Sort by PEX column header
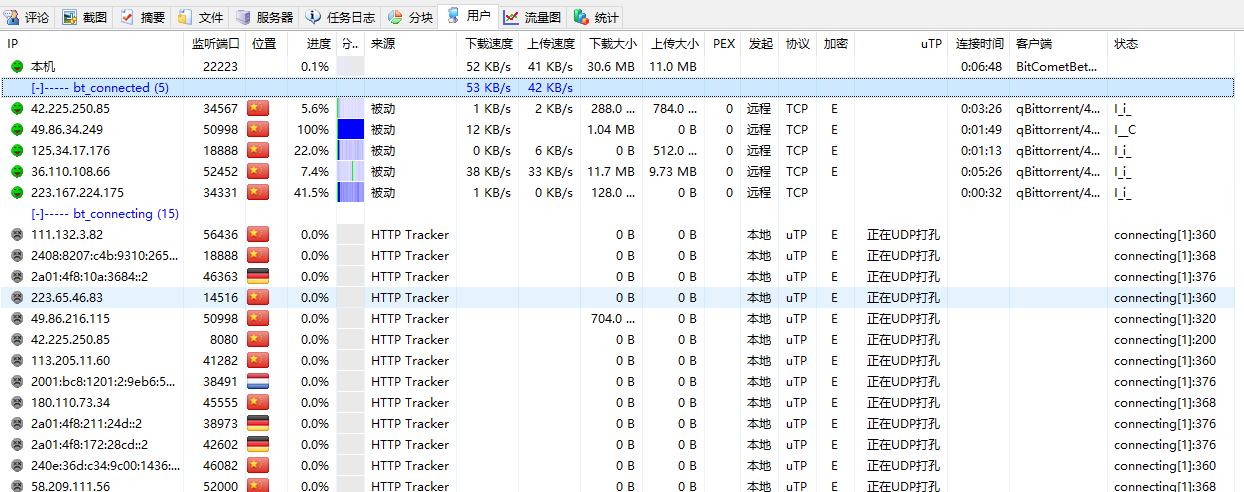This screenshot has width=1244, height=492. point(723,44)
